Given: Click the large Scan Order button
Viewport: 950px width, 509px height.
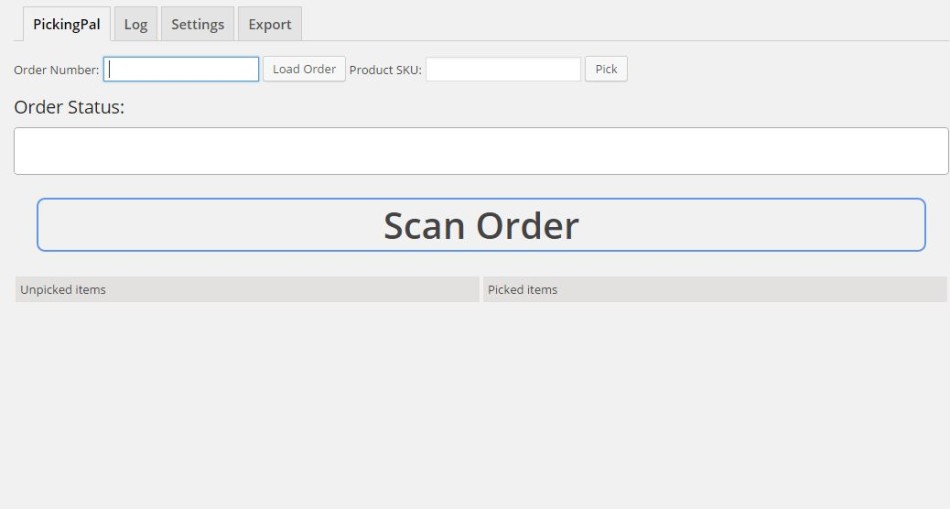Looking at the screenshot, I should [x=481, y=225].
